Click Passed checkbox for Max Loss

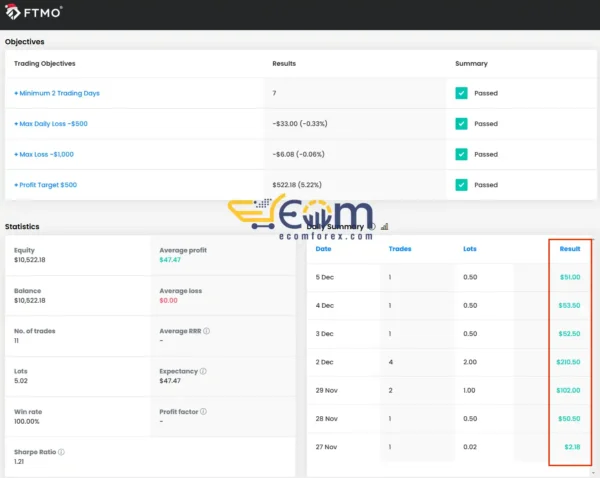461,154
